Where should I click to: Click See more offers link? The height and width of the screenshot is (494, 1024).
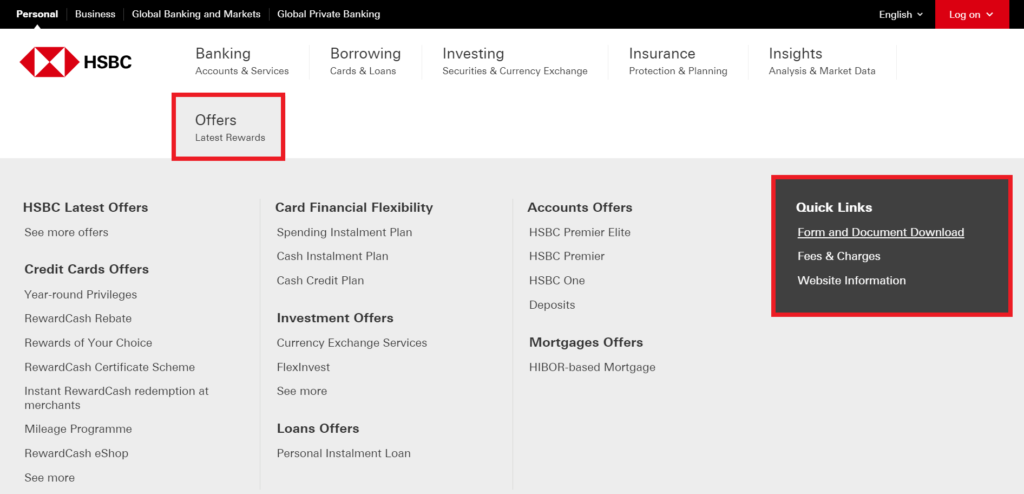pyautogui.click(x=66, y=232)
